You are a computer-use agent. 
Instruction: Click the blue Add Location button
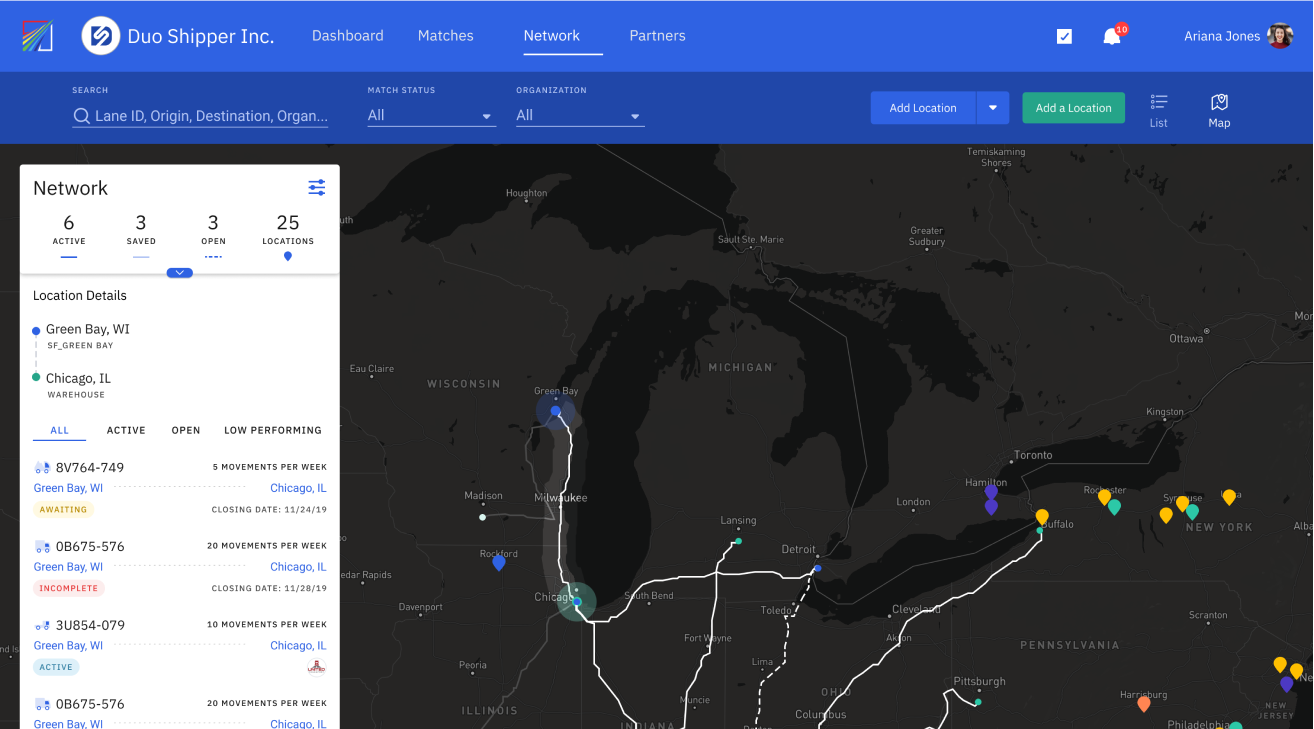923,108
